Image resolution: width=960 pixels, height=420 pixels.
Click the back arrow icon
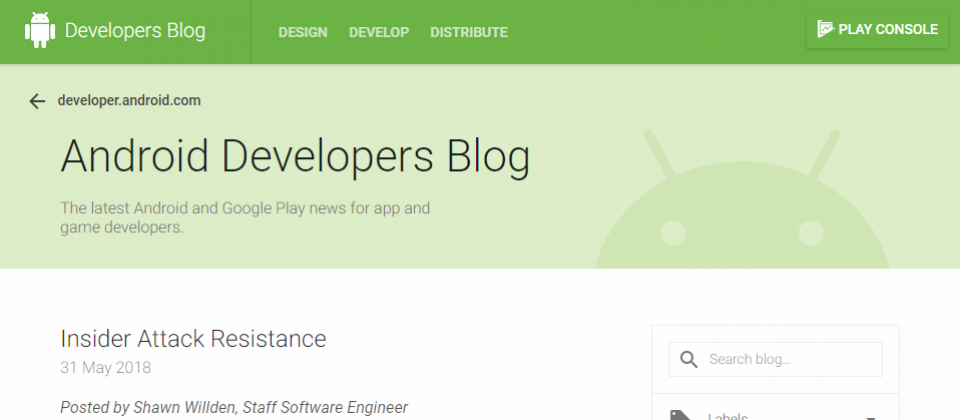tap(38, 101)
